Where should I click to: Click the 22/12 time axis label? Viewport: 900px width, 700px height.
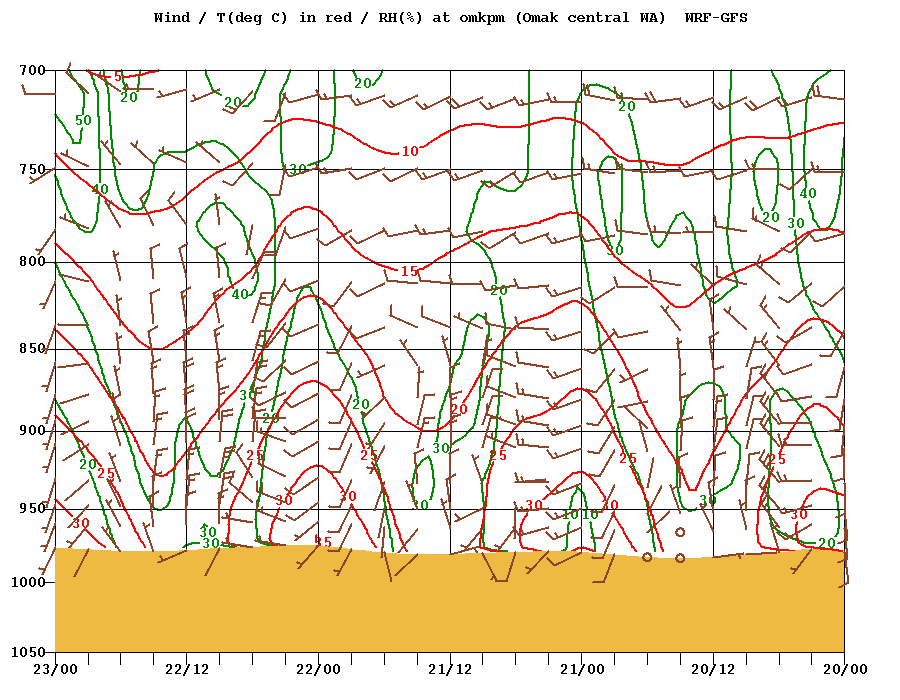coord(187,670)
